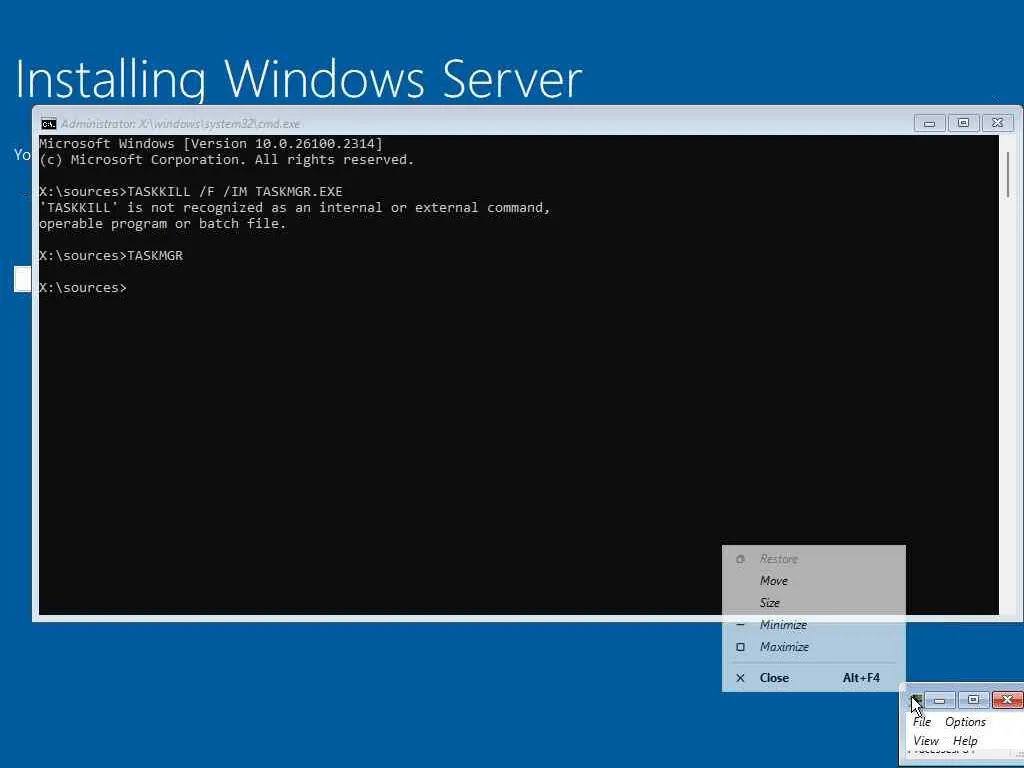This screenshot has height=768, width=1024.
Task: Click the Microsoft Windows version line
Action: (211, 143)
